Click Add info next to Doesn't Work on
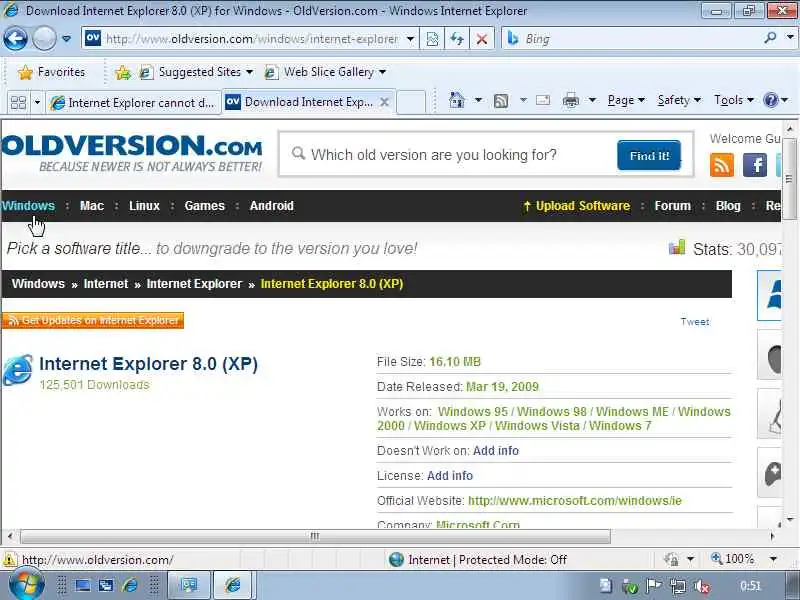 (x=495, y=451)
